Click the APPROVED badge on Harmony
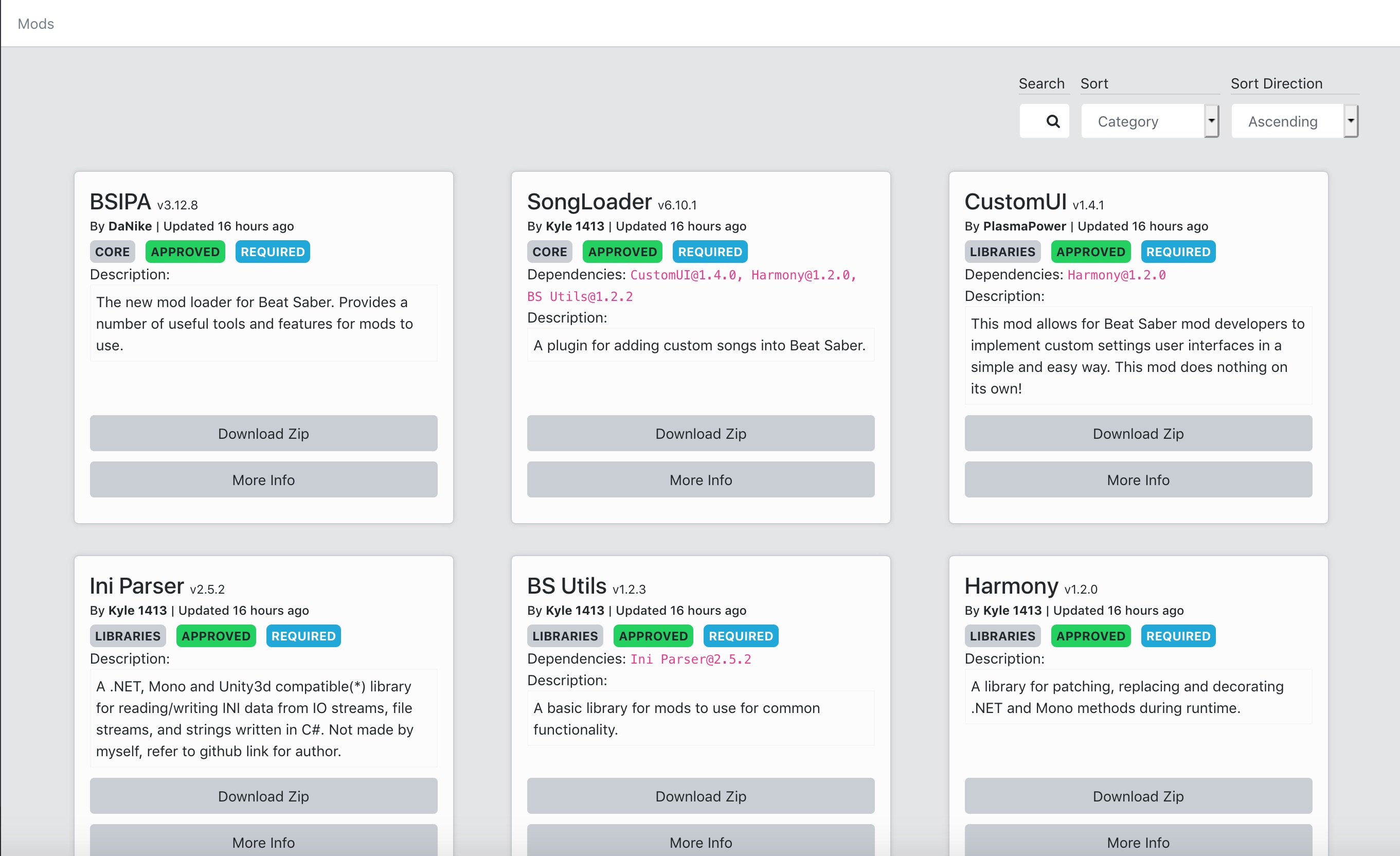Image resolution: width=1400 pixels, height=856 pixels. [1091, 636]
